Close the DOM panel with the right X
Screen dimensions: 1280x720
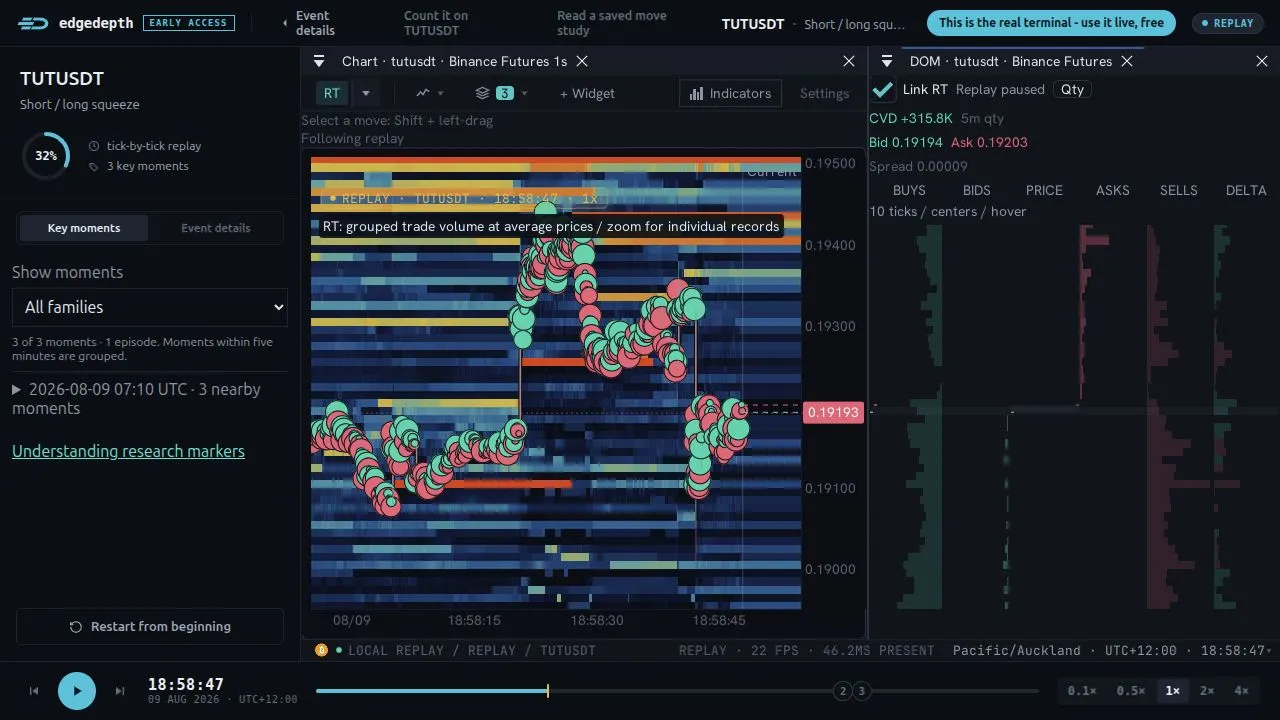[x=1262, y=61]
